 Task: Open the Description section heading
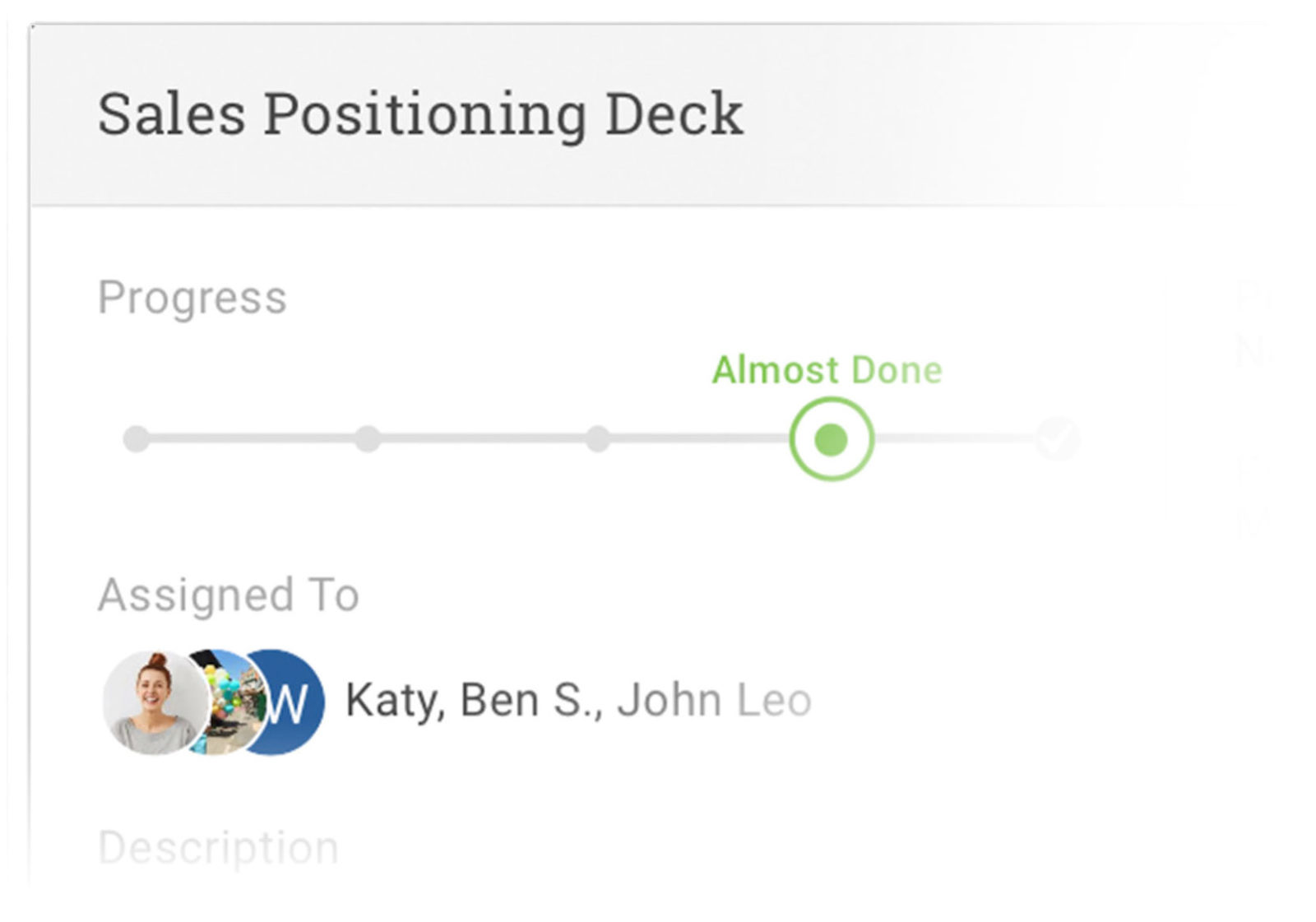218,847
